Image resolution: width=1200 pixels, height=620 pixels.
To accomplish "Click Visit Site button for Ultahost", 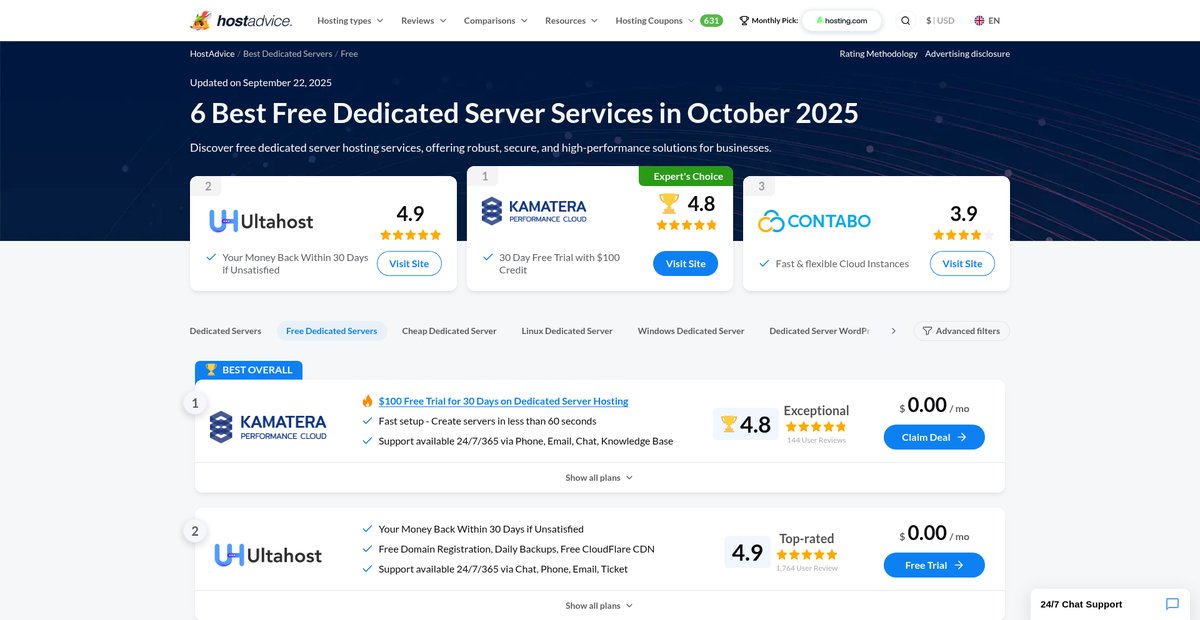I will point(409,264).
